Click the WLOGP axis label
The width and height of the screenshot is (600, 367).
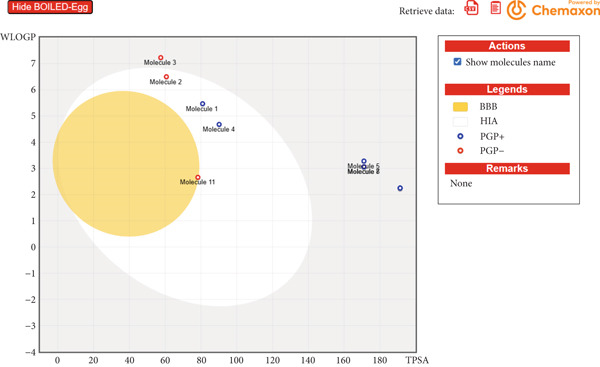(x=18, y=37)
